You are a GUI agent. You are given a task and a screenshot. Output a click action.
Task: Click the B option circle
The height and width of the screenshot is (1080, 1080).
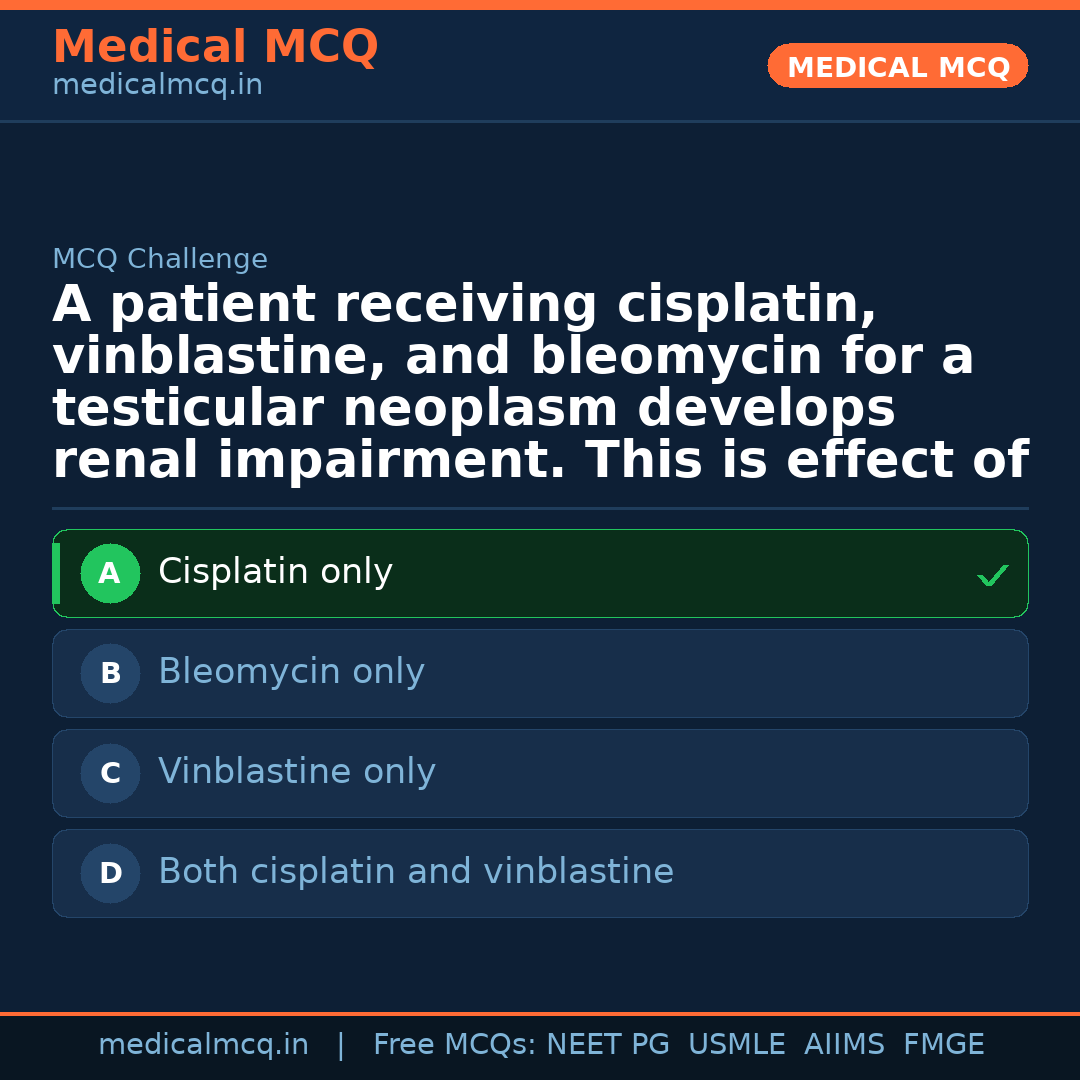[x=110, y=674]
